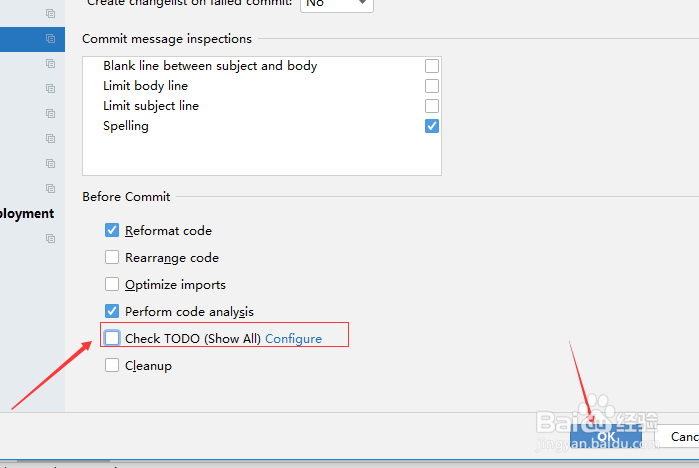This screenshot has height=468, width=699.
Task: Enable the Limit subject line inspection
Action: pos(432,106)
